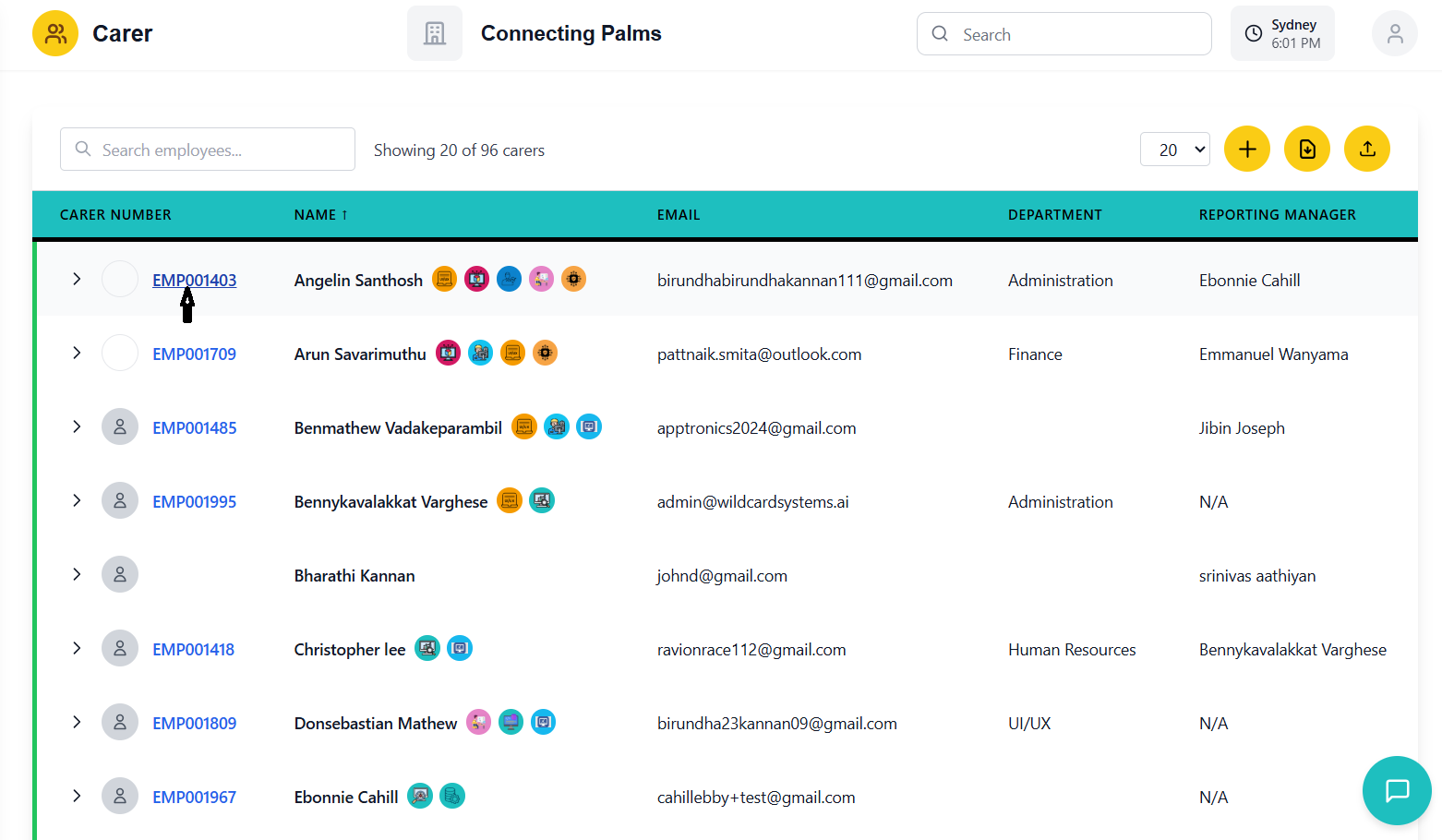Expand the Bharathi Kannan row details
This screenshot has width=1442, height=840.
click(77, 574)
